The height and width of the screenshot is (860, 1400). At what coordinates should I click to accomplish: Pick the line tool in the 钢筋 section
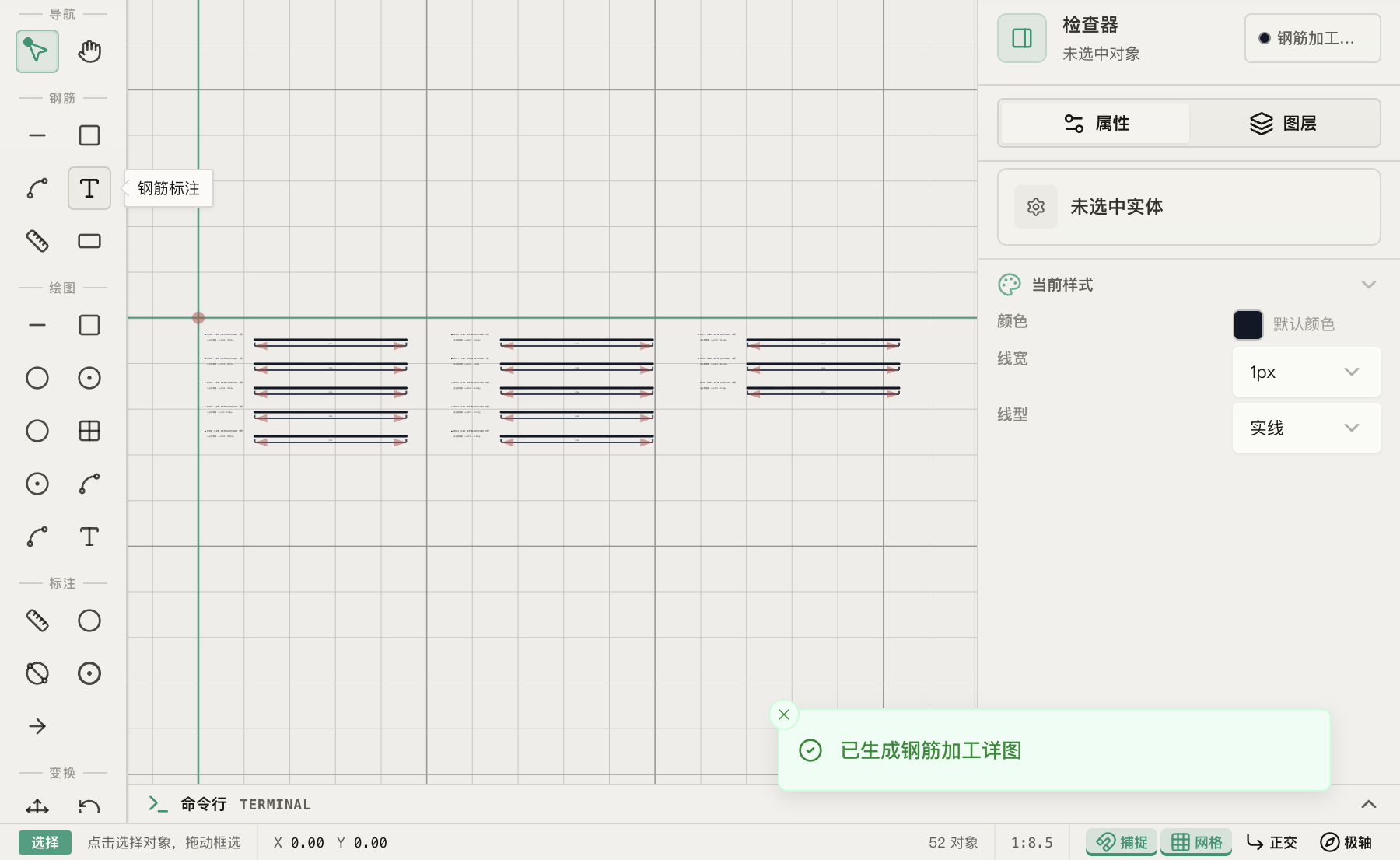[x=37, y=135]
